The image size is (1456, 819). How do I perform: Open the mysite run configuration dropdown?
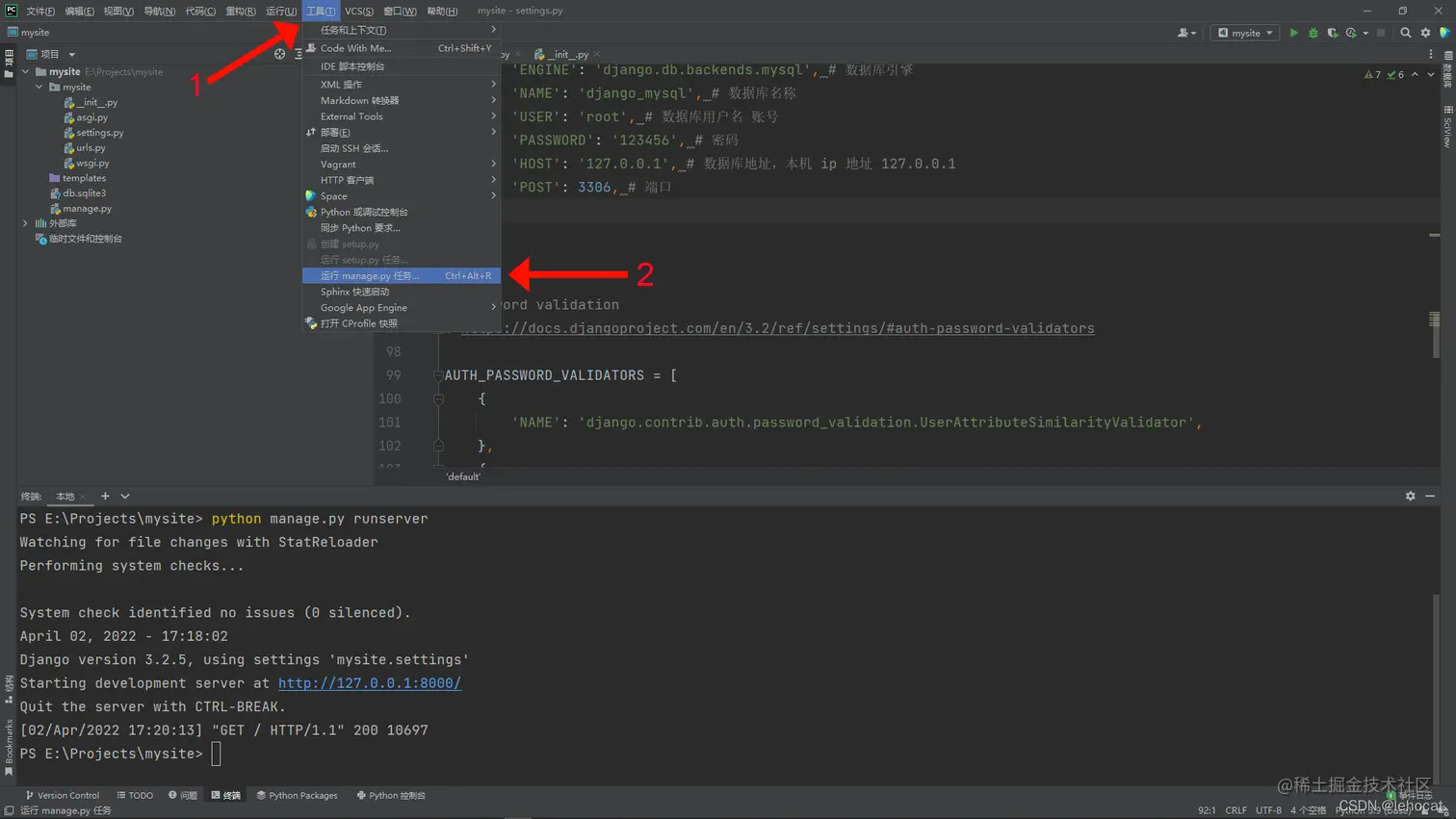[1244, 32]
